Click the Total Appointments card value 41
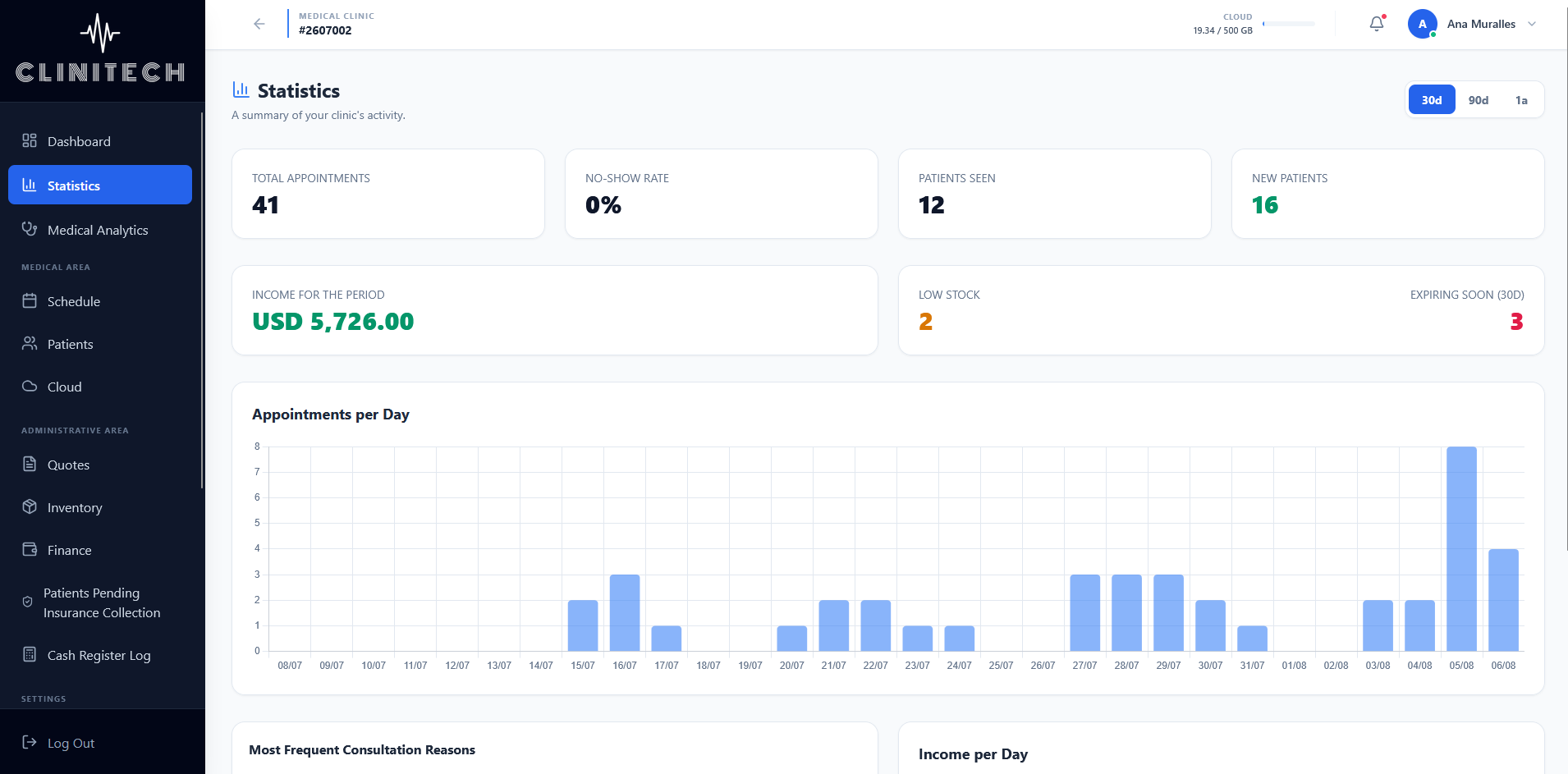 pos(265,205)
